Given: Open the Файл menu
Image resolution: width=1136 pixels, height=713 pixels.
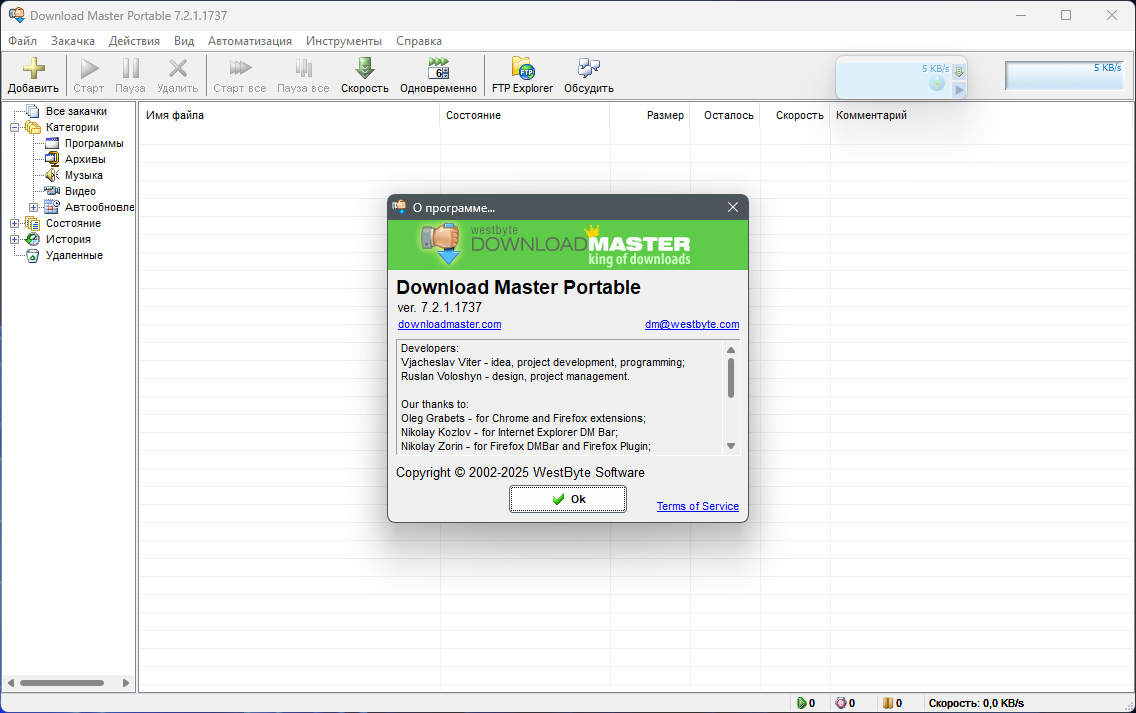Looking at the screenshot, I should tap(22, 41).
